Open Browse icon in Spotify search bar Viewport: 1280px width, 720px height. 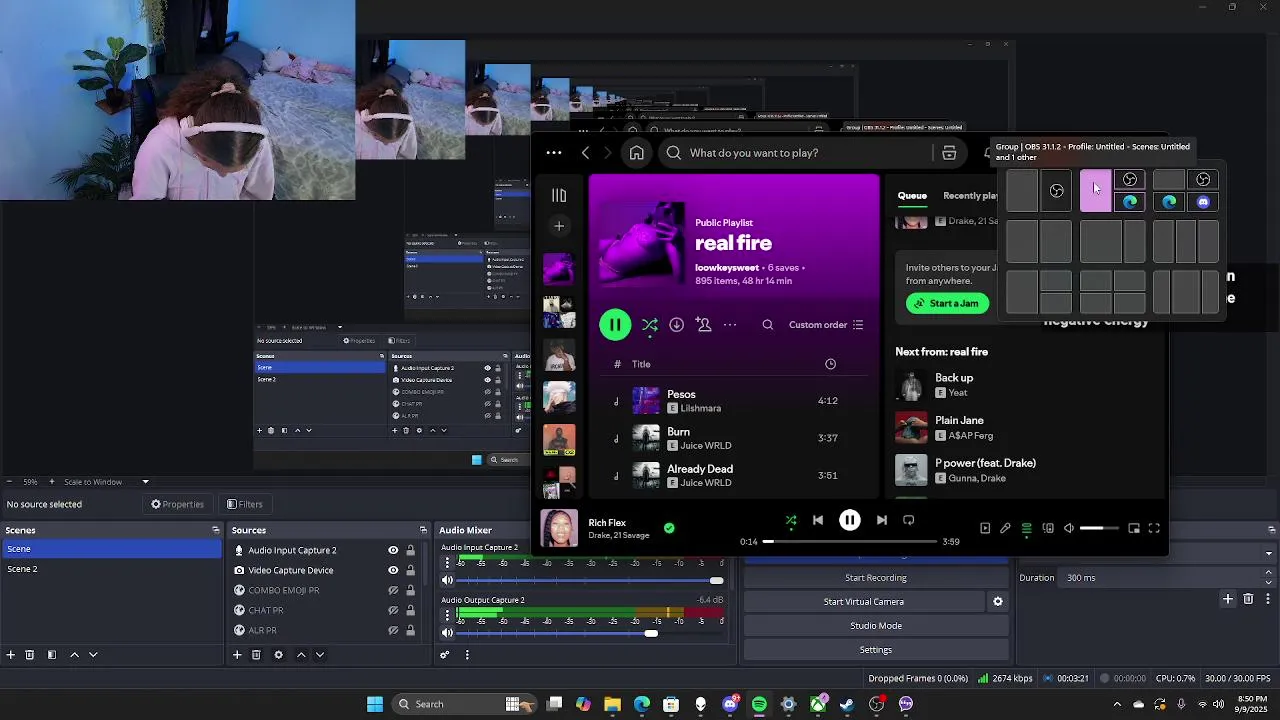(949, 153)
